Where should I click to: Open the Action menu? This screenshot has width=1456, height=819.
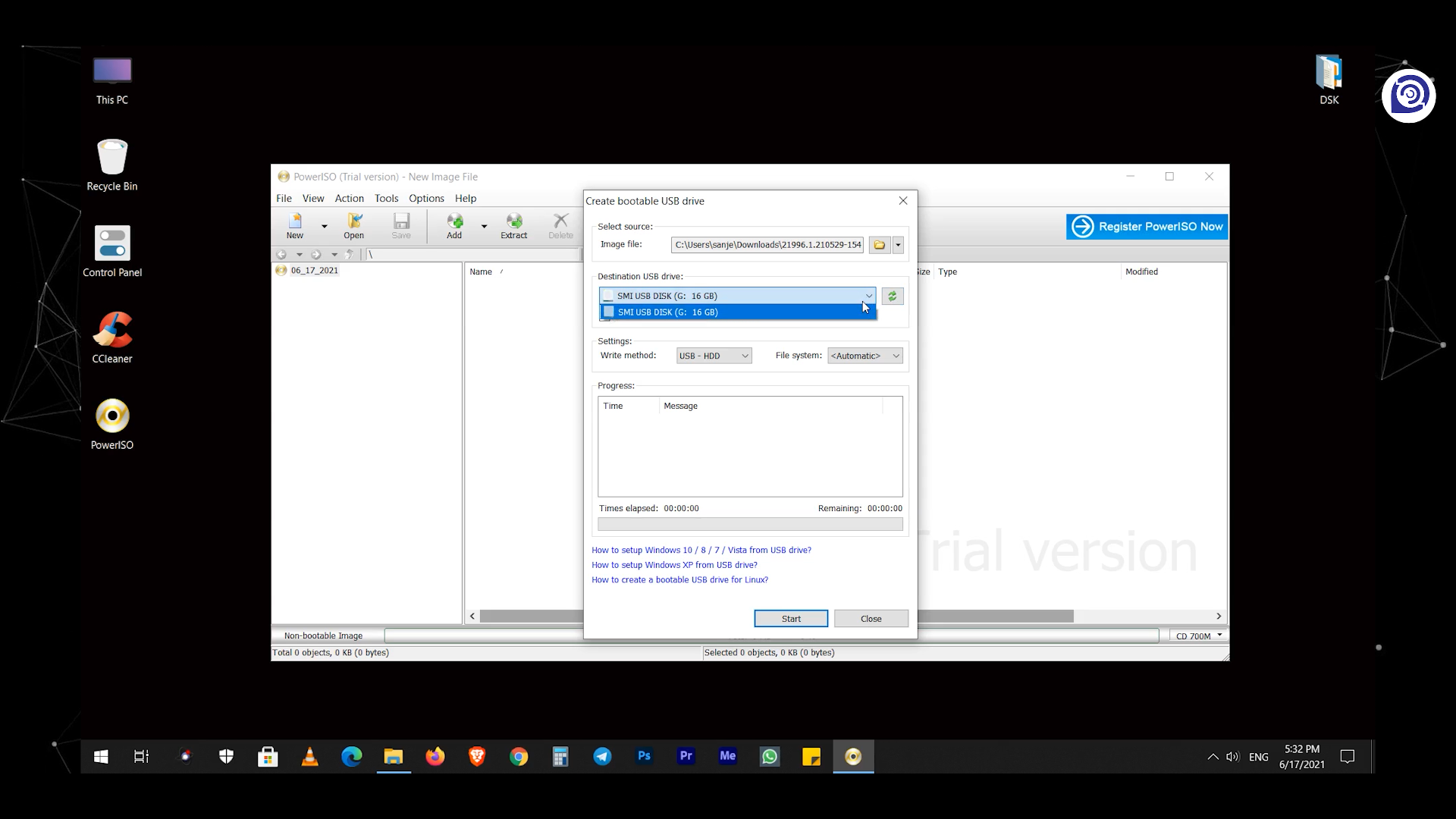coord(350,199)
